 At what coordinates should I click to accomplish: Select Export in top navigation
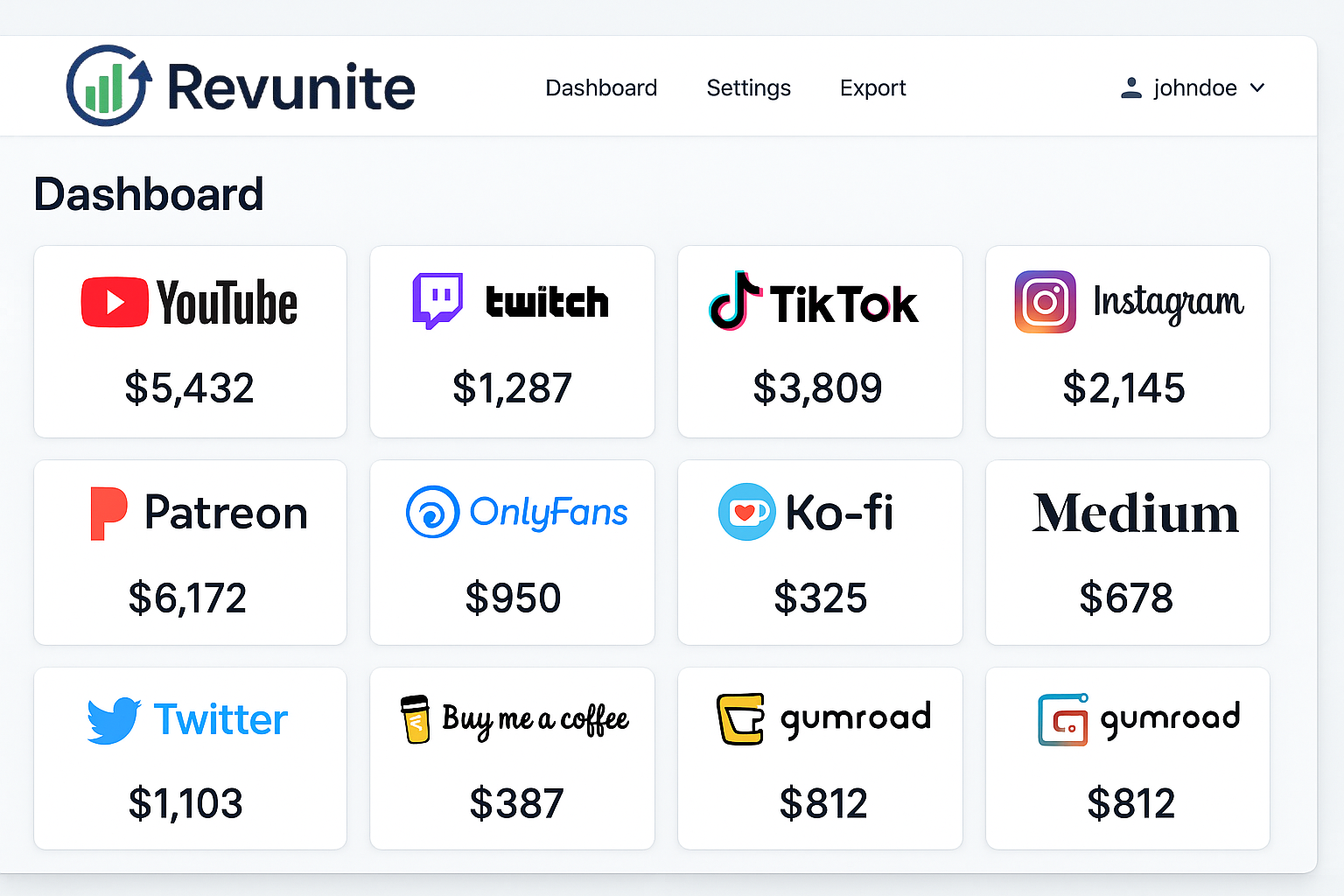[872, 87]
